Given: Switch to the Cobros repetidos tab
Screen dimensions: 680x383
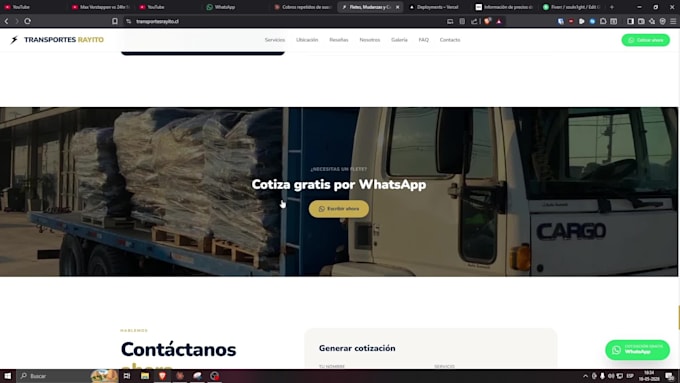Looking at the screenshot, I should (x=303, y=7).
